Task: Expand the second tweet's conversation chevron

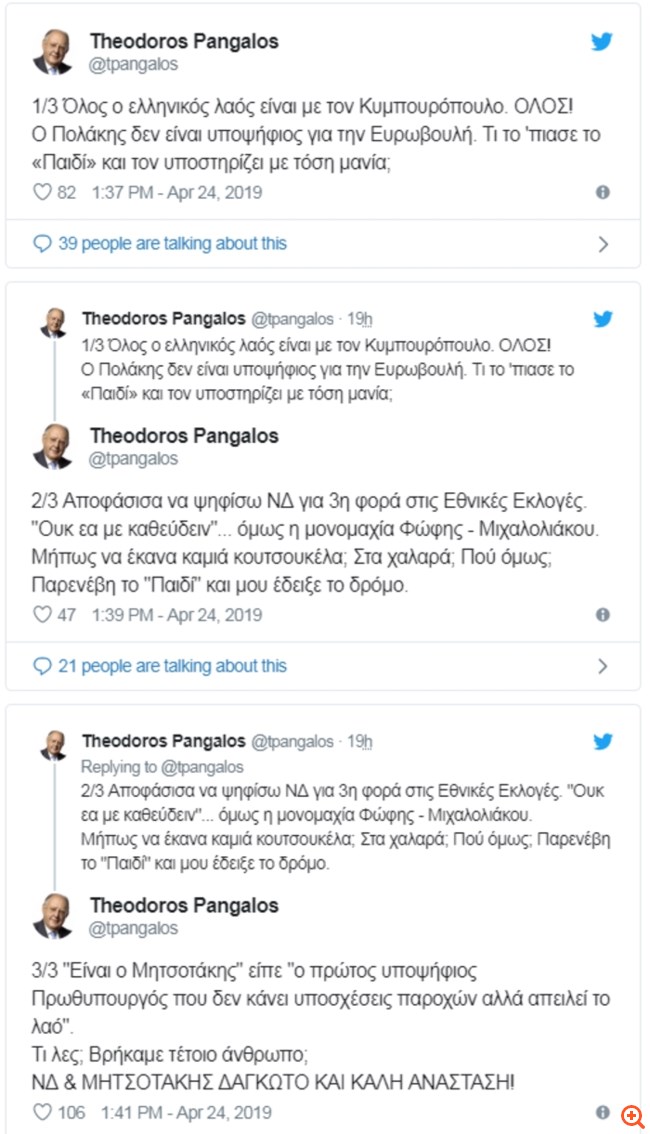Action: [x=603, y=666]
